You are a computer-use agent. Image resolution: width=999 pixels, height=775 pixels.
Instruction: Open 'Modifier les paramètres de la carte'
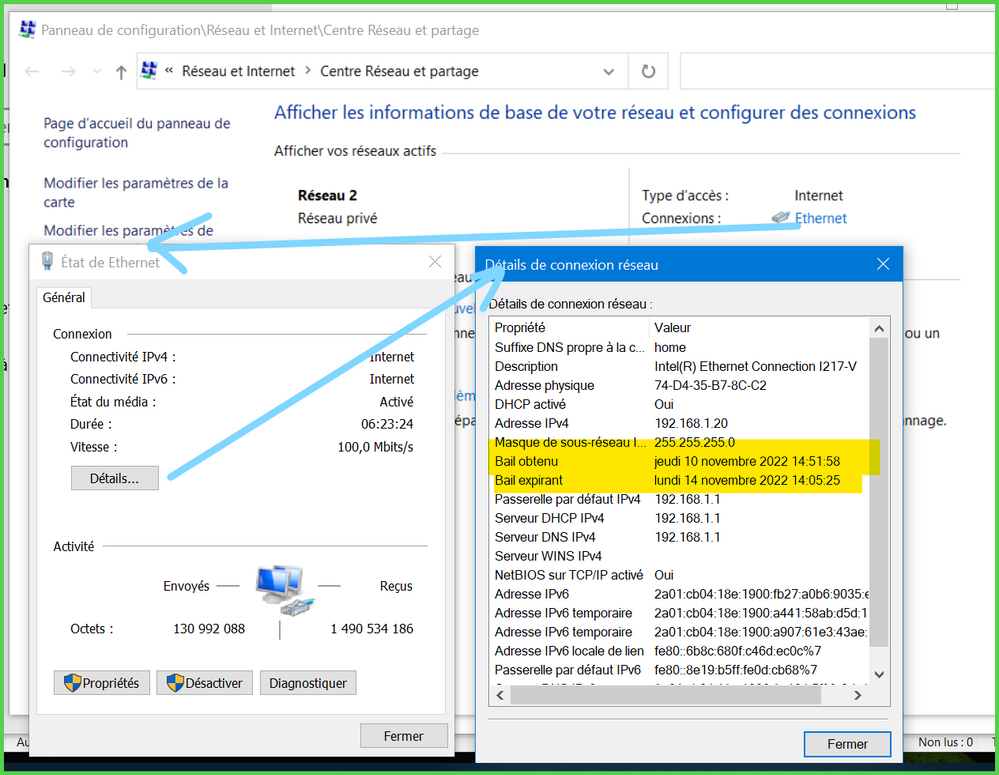(x=136, y=192)
